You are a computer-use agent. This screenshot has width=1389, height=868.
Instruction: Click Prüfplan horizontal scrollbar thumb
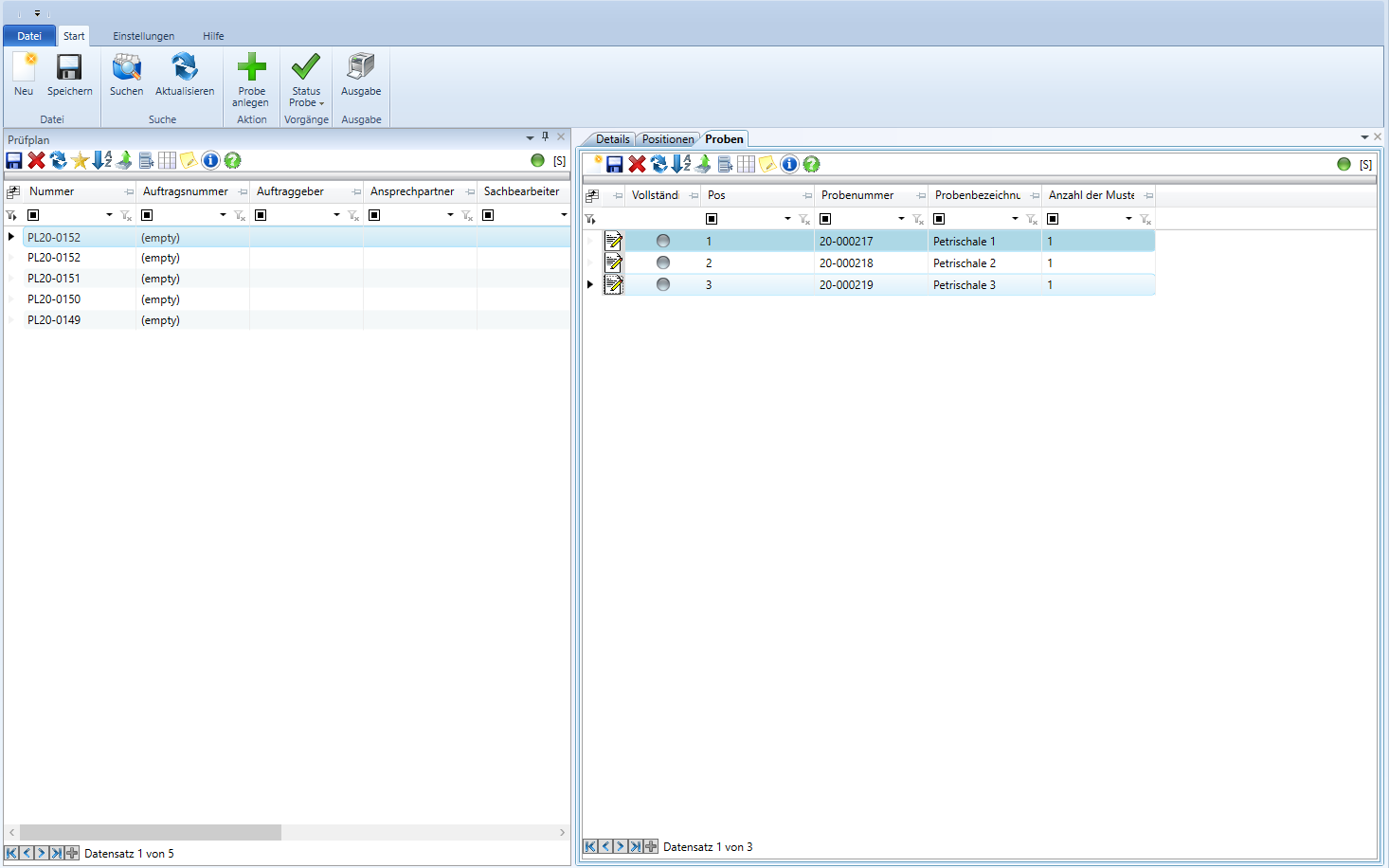(151, 832)
